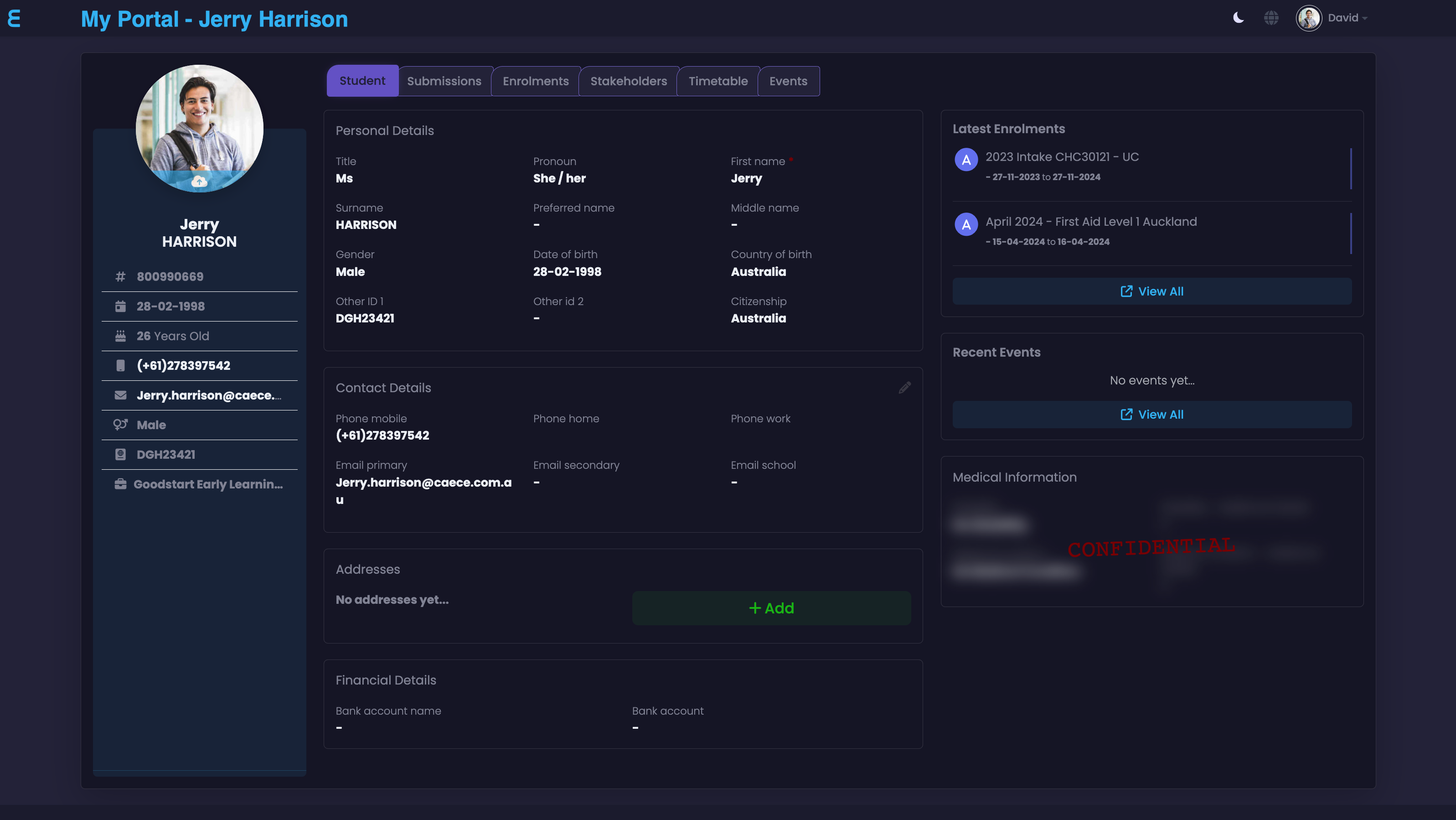This screenshot has height=820, width=1456.
Task: Click the E logo icon
Action: (14, 19)
